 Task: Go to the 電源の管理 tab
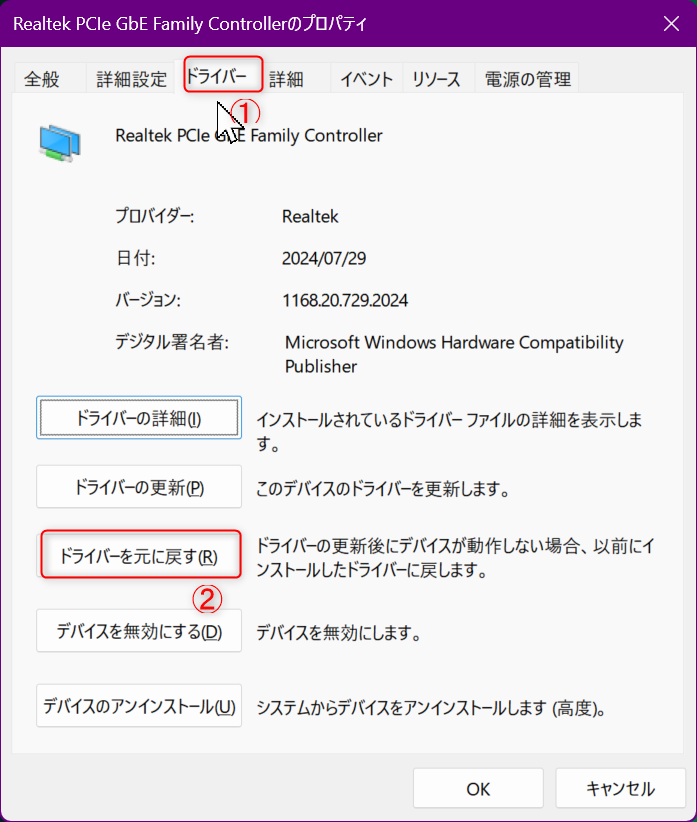(527, 79)
